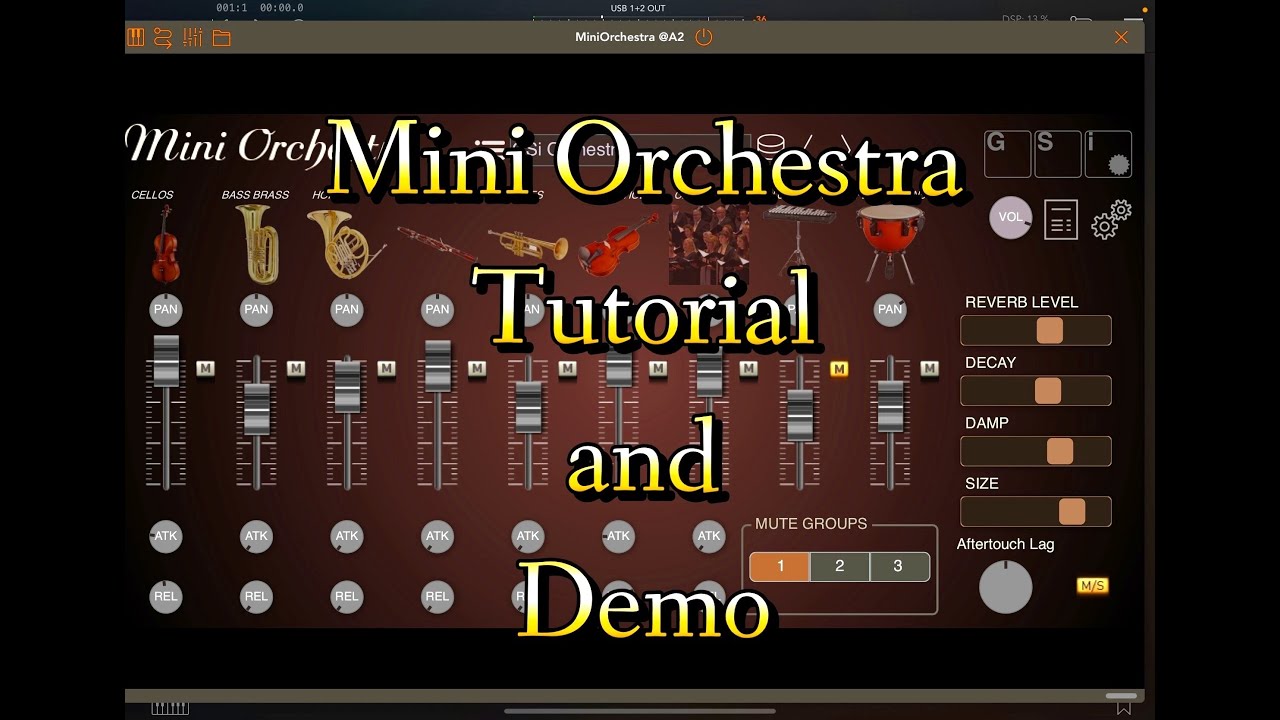
Task: Click the DECAY slider
Action: coord(1036,391)
